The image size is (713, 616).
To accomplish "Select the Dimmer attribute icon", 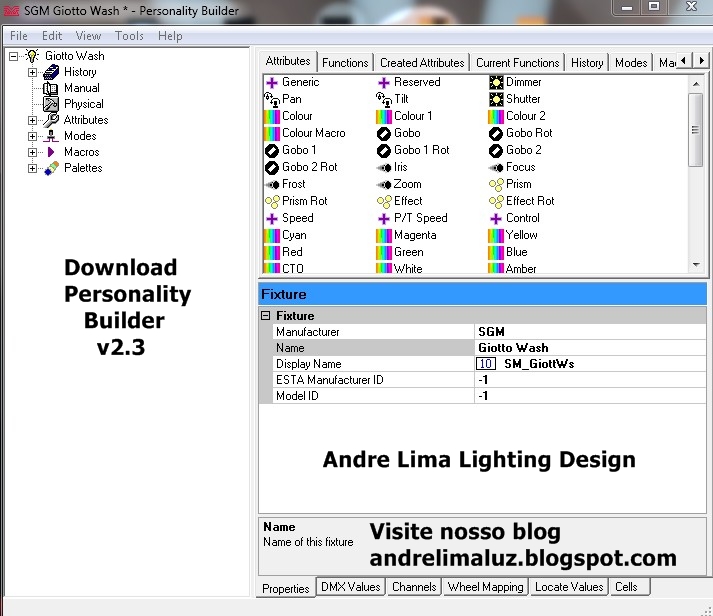I will (x=496, y=82).
